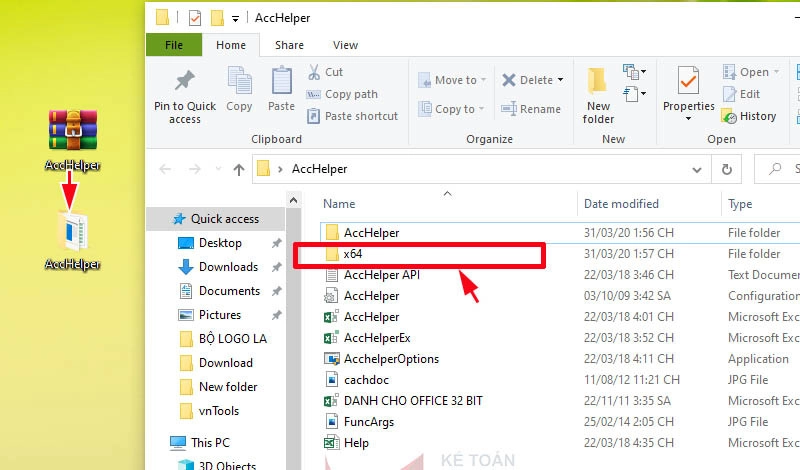Open the address bar history dropdown

click(x=699, y=169)
